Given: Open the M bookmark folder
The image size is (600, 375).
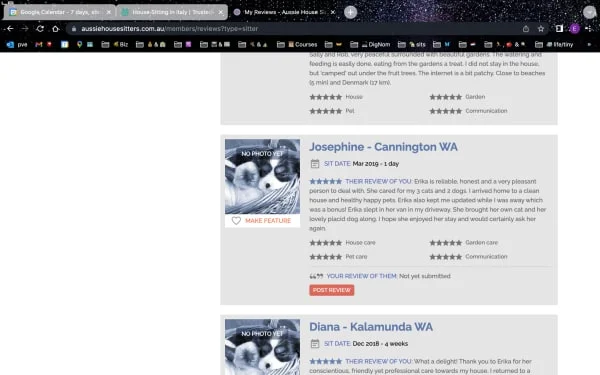Looking at the screenshot, I should pyautogui.click(x=442, y=44).
